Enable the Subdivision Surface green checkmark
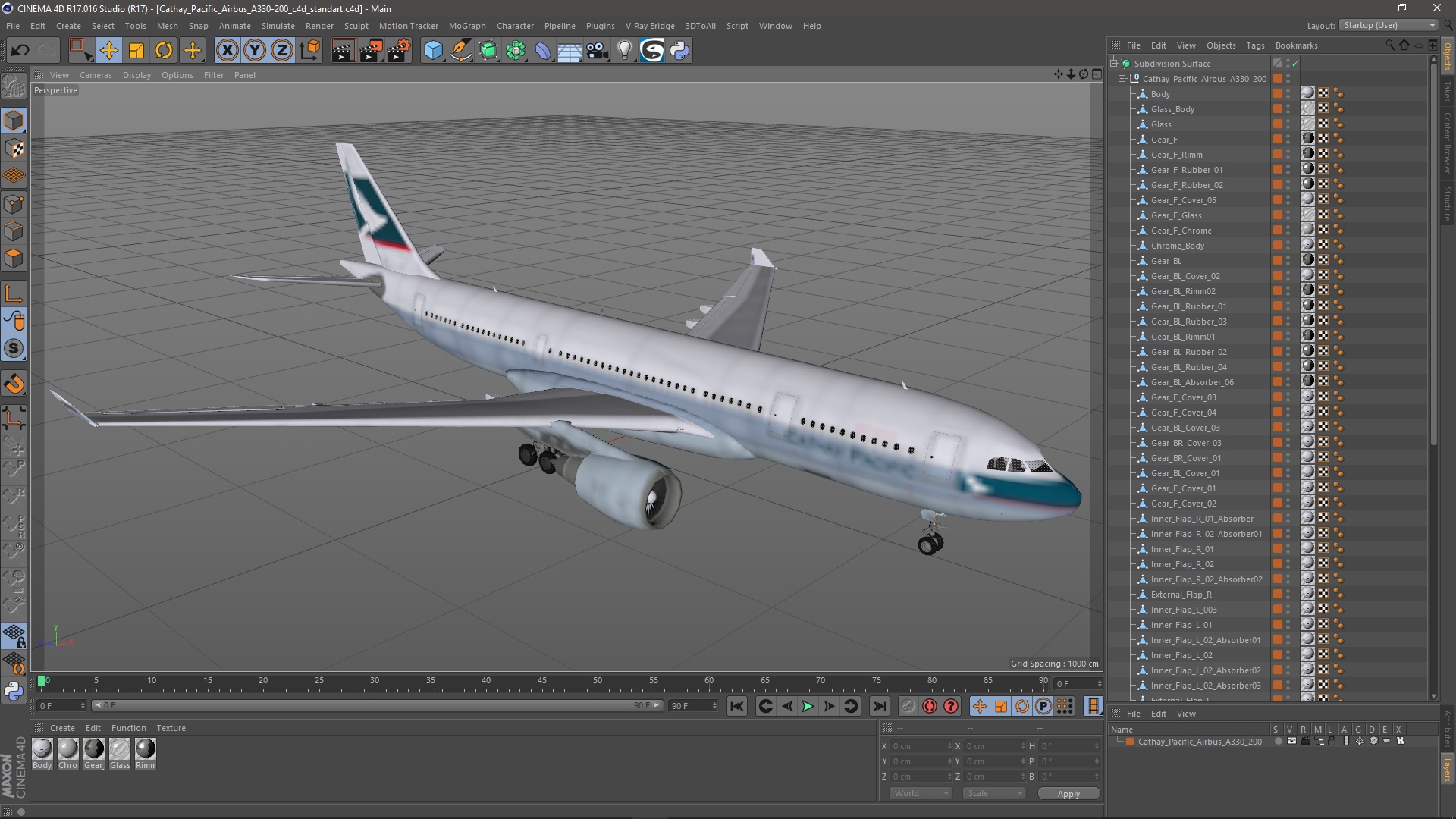This screenshot has height=819, width=1456. [x=1295, y=64]
